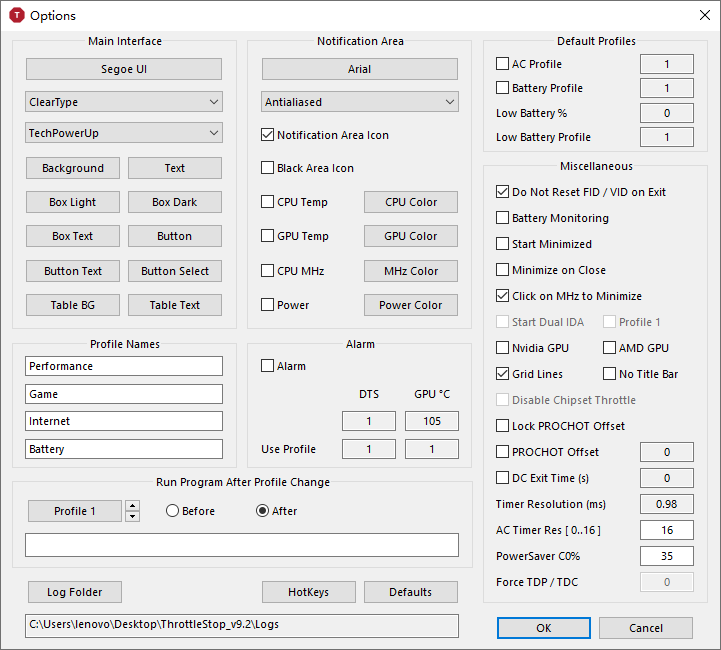
Task: Click the PowerSaver C0% value field
Action: (667, 556)
